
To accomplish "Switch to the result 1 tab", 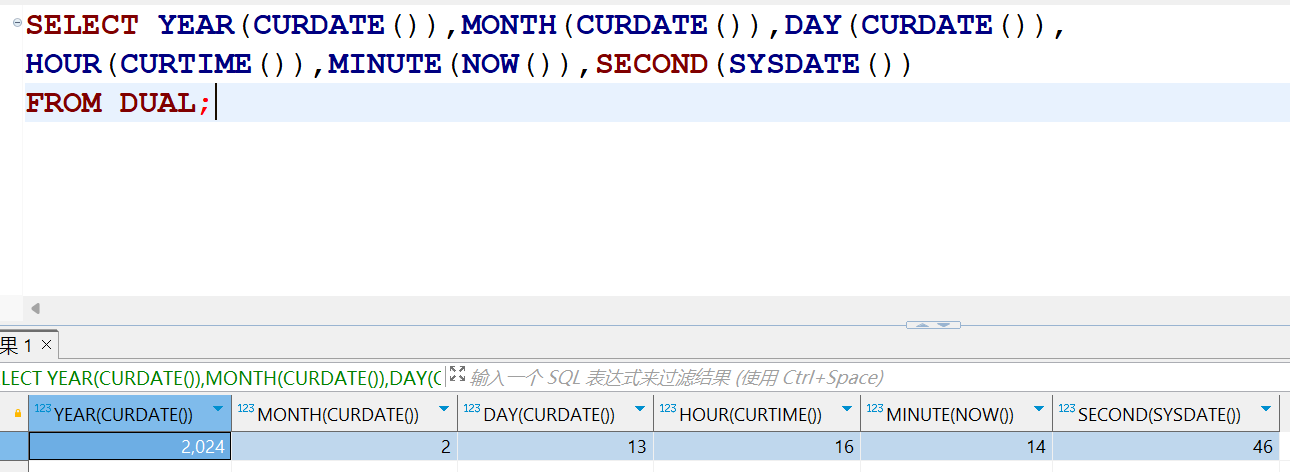I will (16, 346).
